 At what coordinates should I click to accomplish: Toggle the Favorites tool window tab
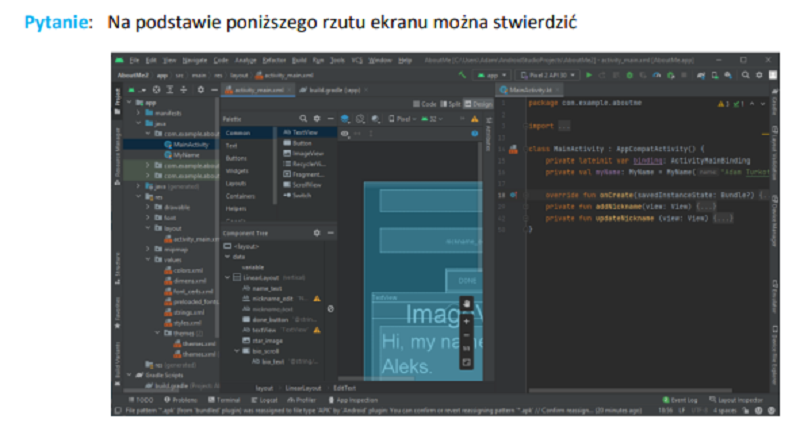pos(117,312)
